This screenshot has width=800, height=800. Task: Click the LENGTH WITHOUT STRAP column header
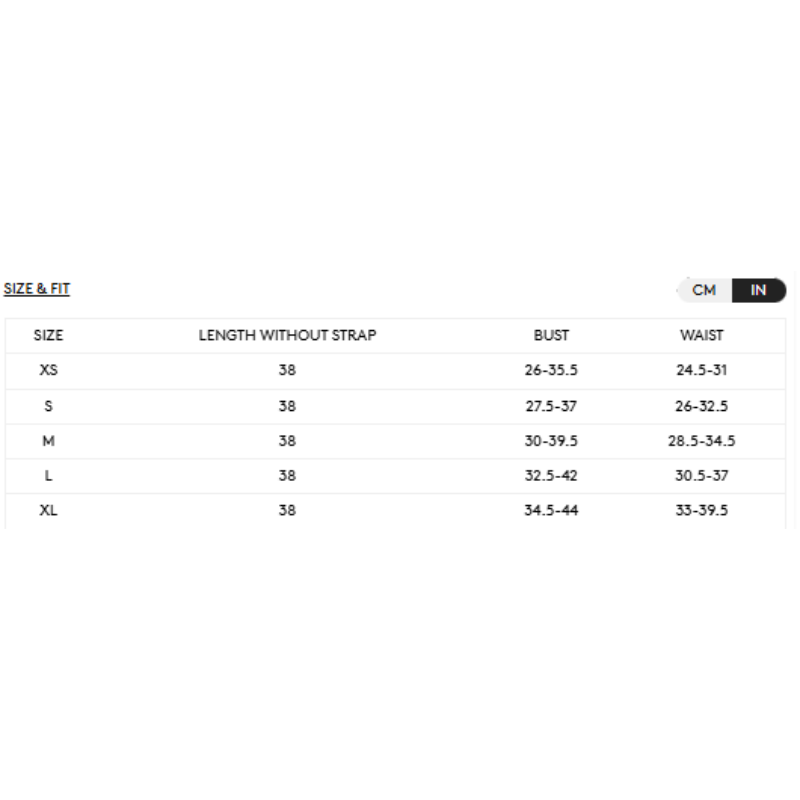pos(287,335)
